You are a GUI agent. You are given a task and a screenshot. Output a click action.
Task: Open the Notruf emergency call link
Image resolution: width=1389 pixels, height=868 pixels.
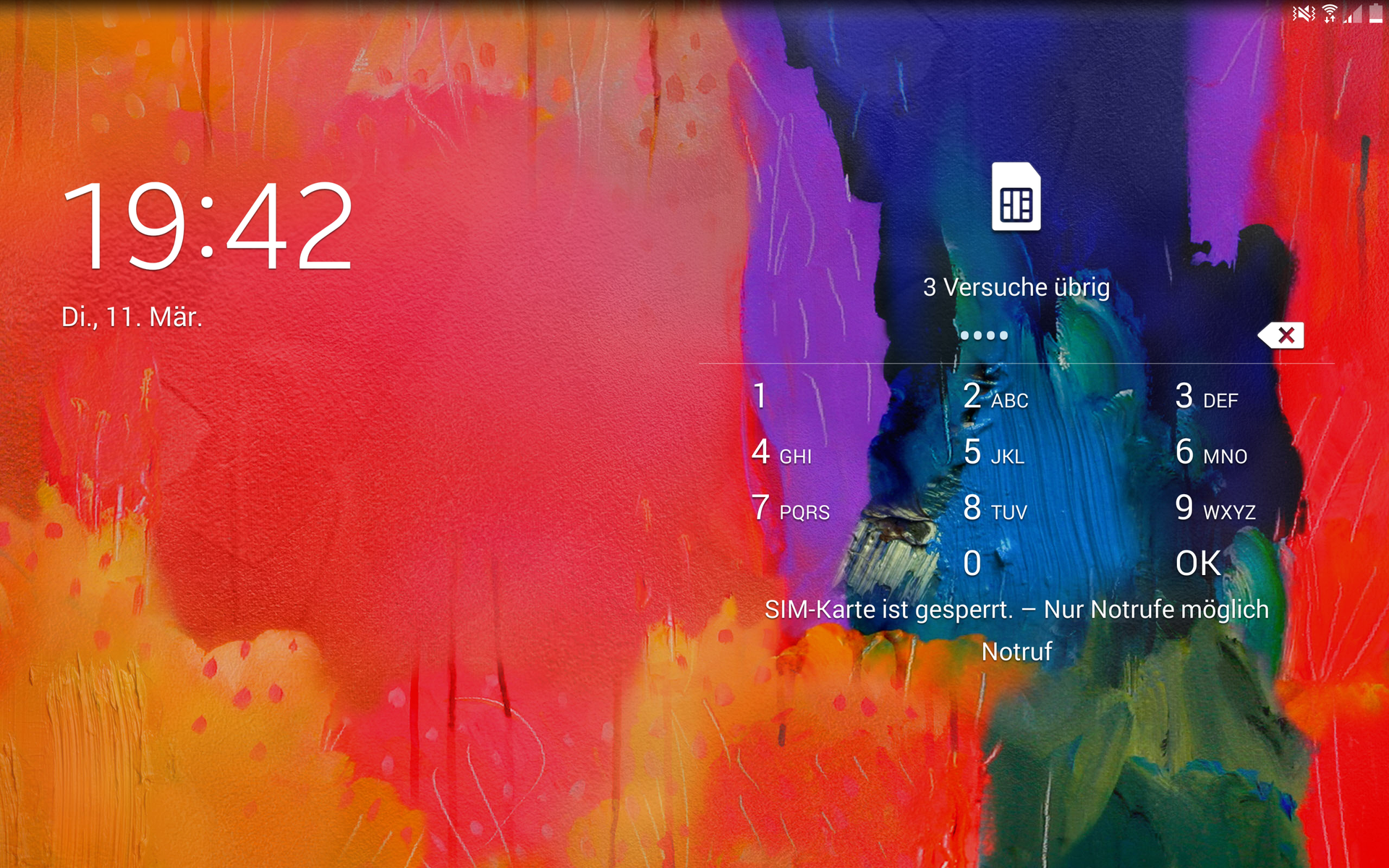pos(1016,652)
